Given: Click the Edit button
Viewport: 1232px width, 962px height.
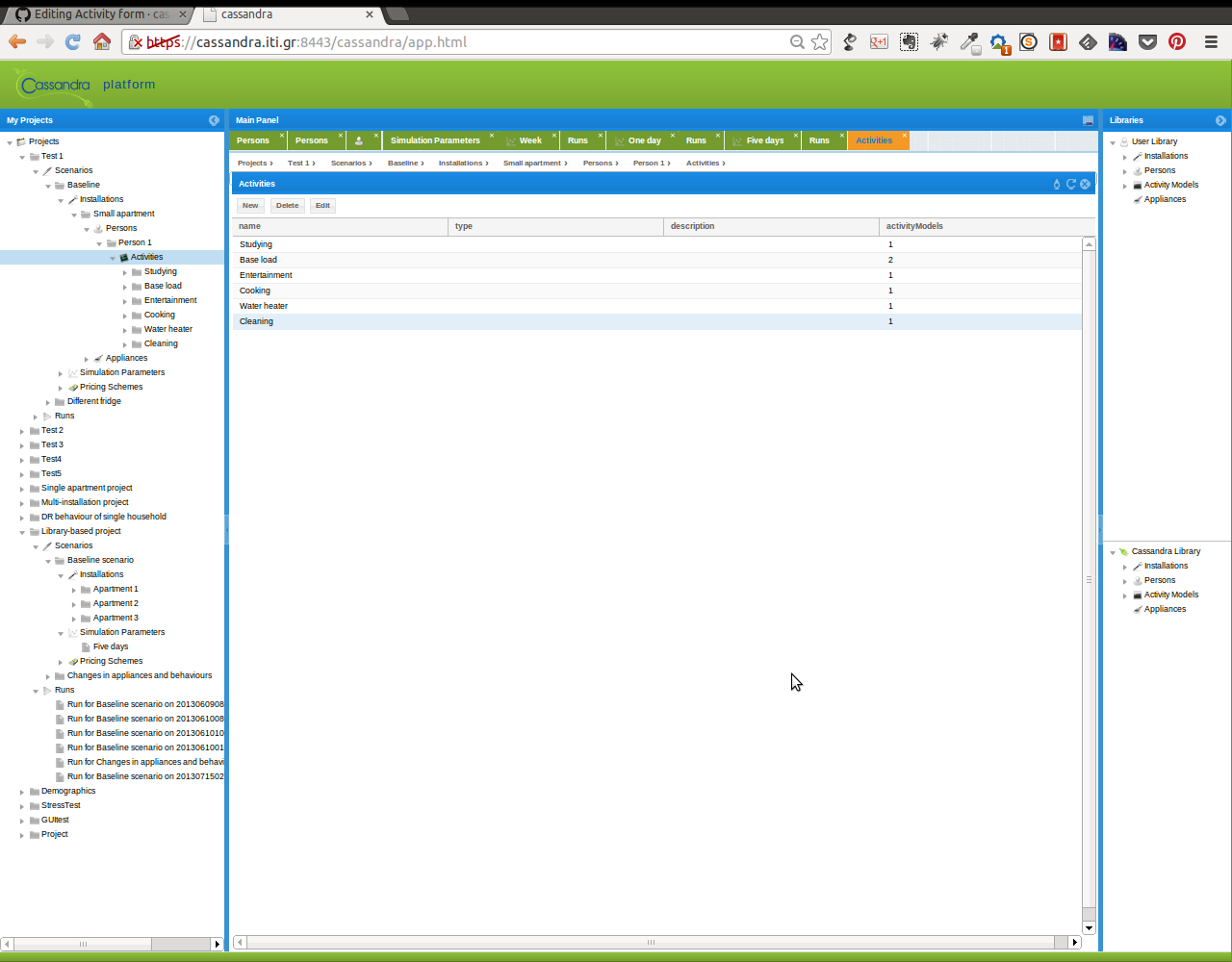Looking at the screenshot, I should click(x=322, y=206).
